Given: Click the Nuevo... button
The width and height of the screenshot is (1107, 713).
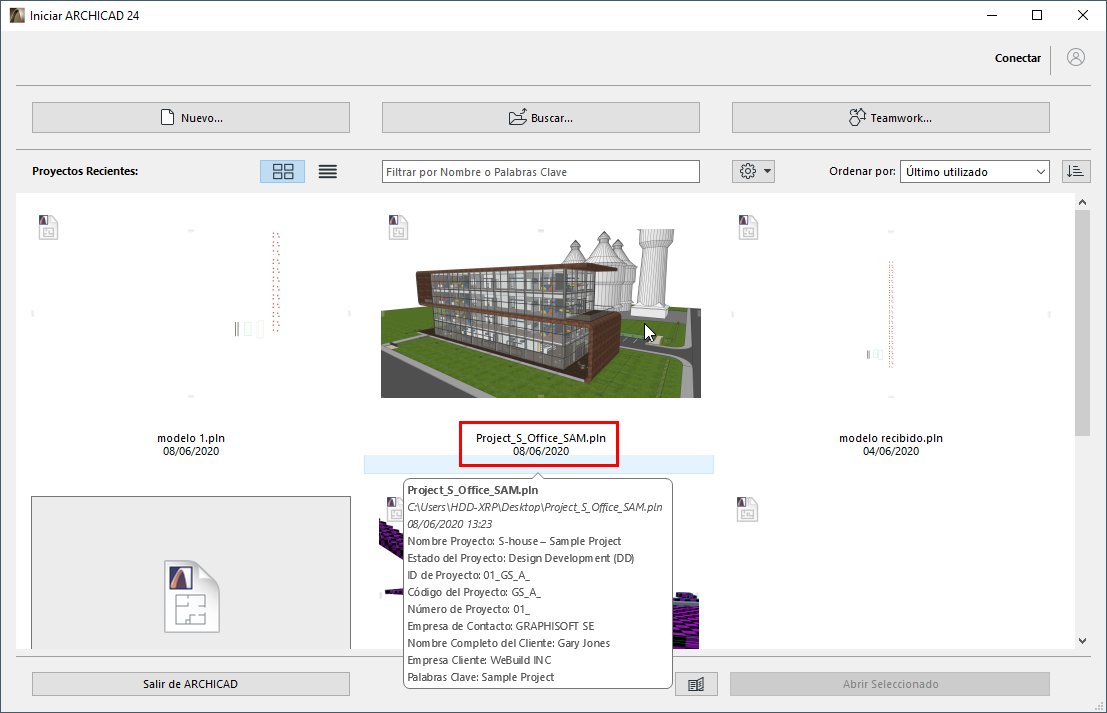Looking at the screenshot, I should pos(191,118).
